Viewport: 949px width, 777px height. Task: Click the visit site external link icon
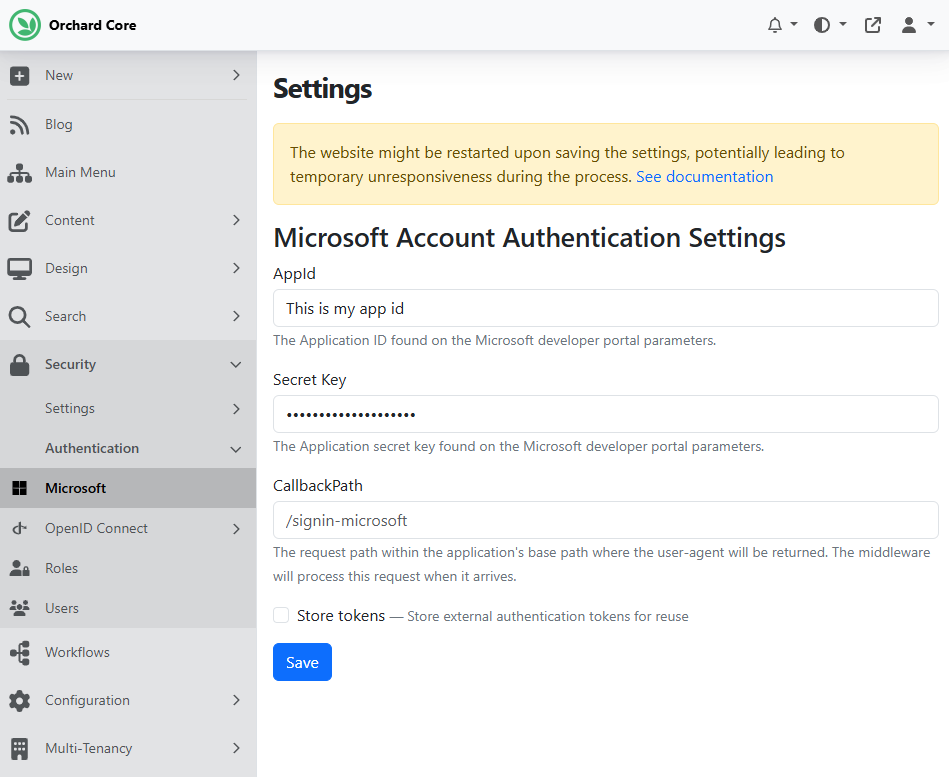(873, 25)
